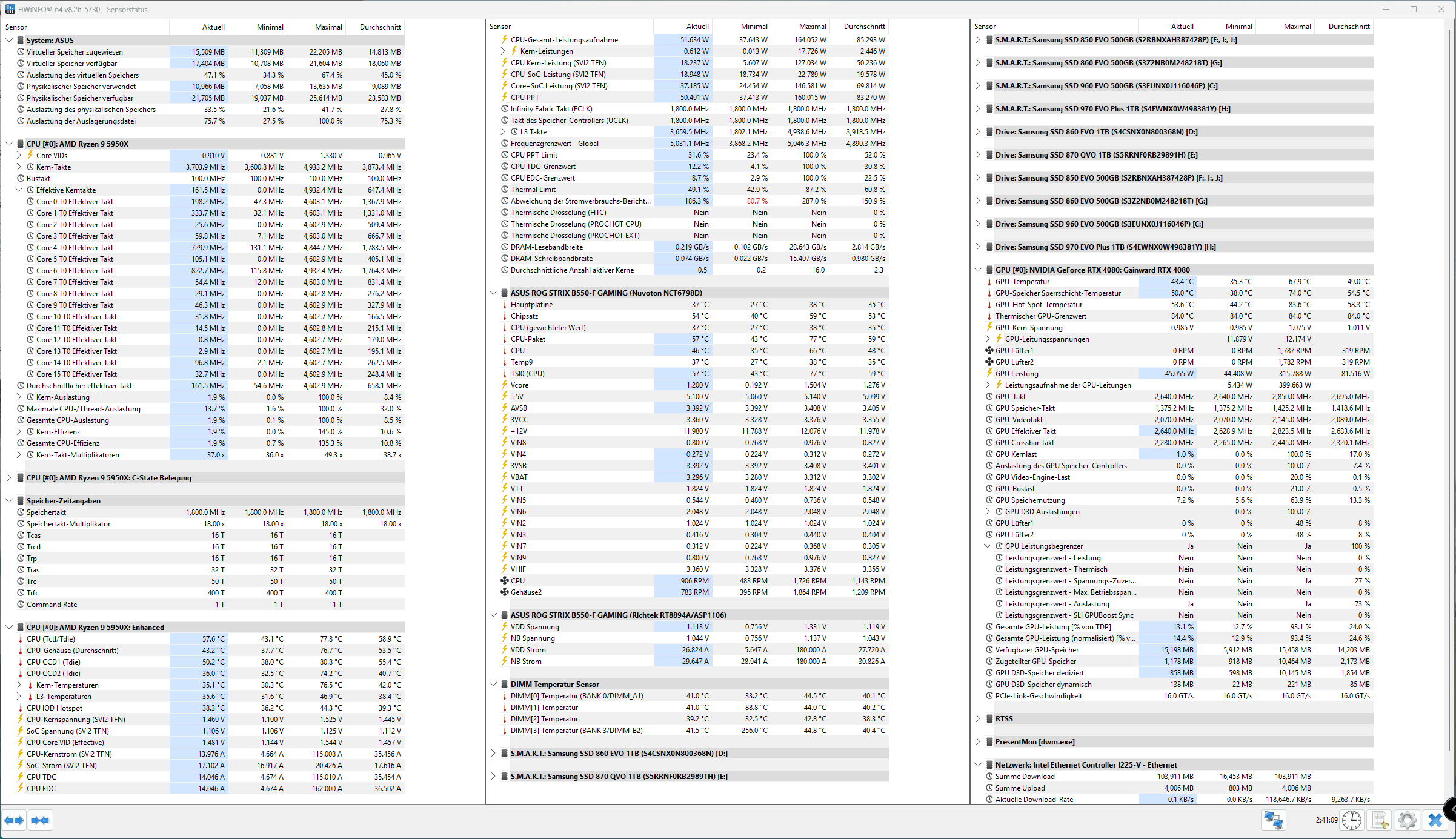
Task: Collapse the DIMM Temperatur-Sensor group
Action: (493, 684)
